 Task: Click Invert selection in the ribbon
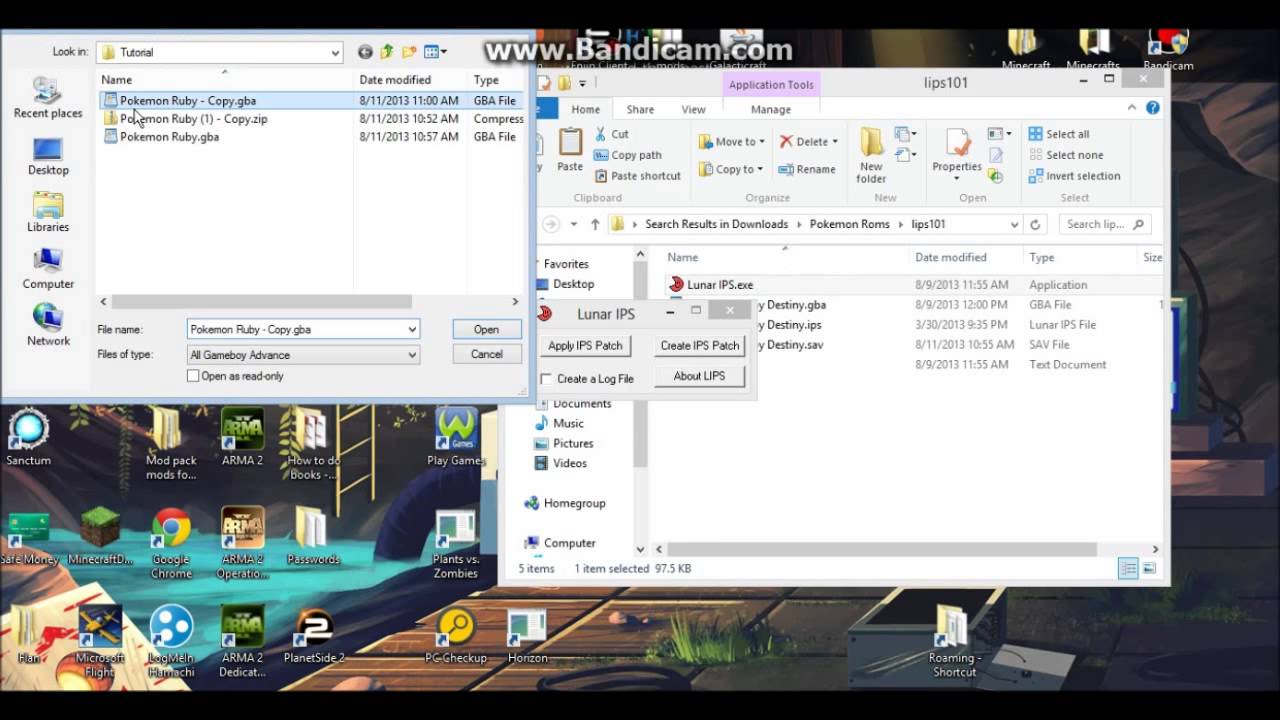point(1074,176)
